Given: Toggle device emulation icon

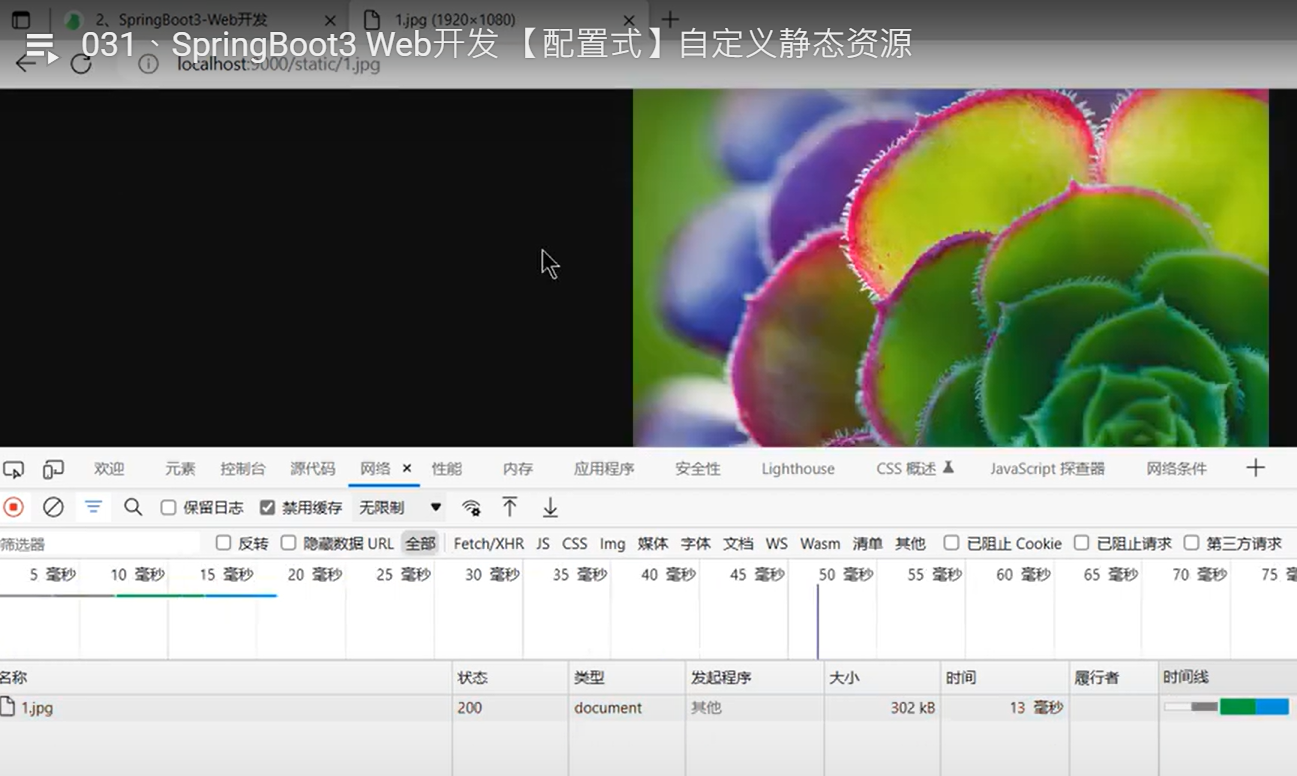Looking at the screenshot, I should click(53, 469).
